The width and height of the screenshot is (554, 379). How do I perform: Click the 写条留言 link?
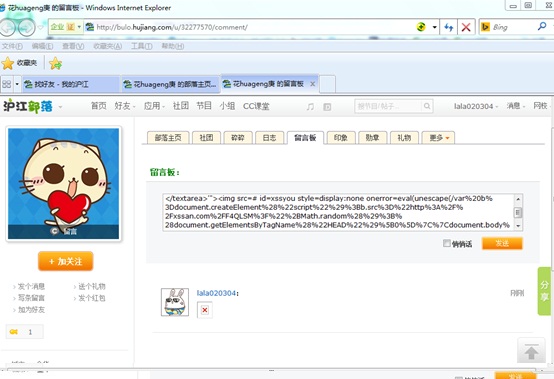click(31, 298)
